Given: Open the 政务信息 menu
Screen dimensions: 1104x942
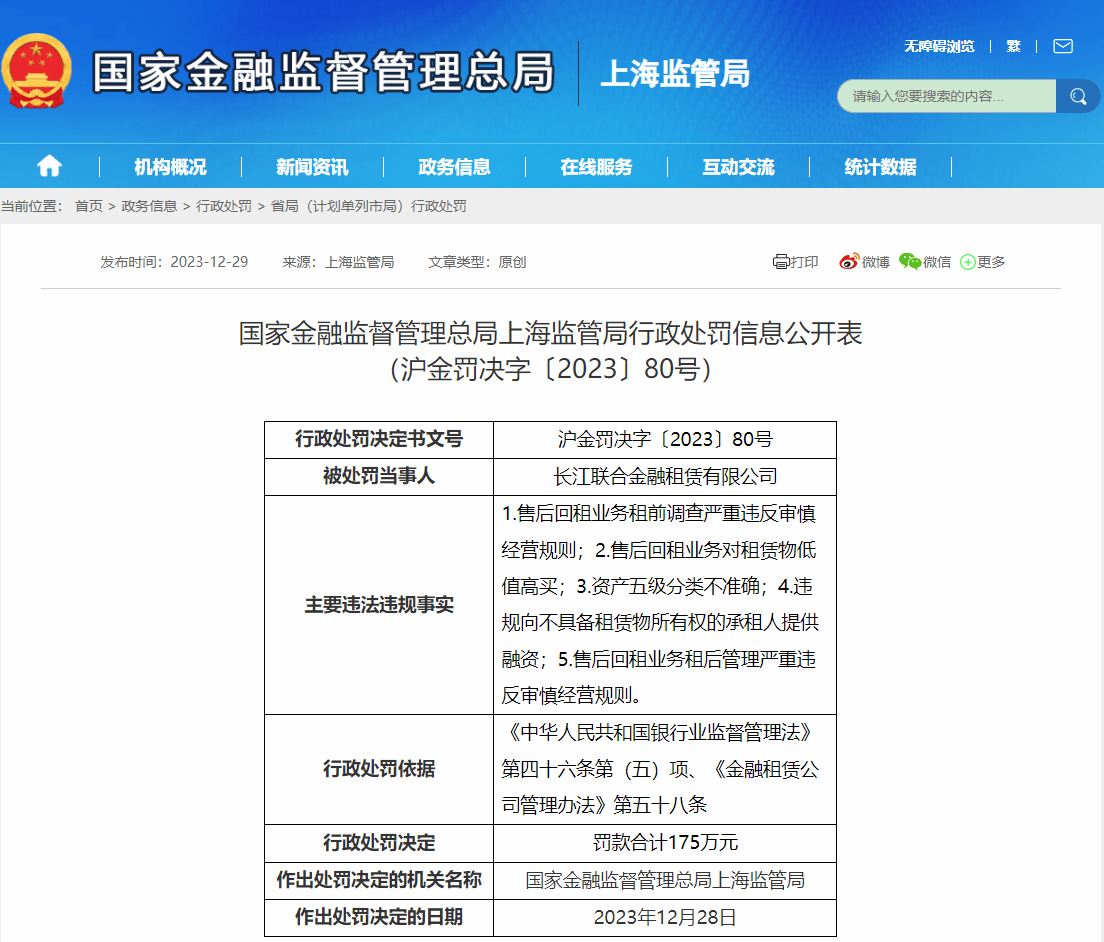Looking at the screenshot, I should [x=454, y=167].
